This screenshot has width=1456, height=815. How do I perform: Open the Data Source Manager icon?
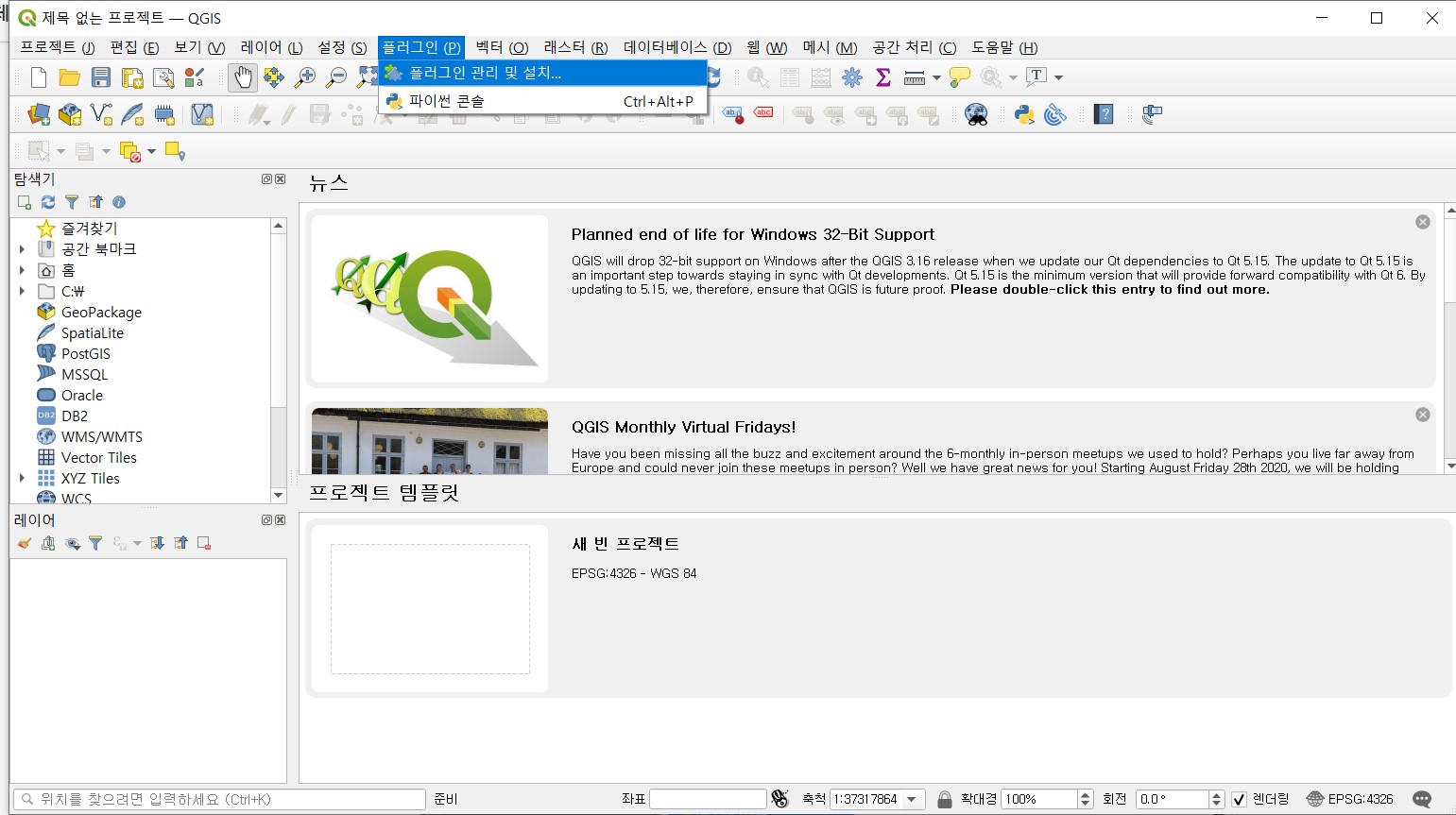(x=39, y=114)
